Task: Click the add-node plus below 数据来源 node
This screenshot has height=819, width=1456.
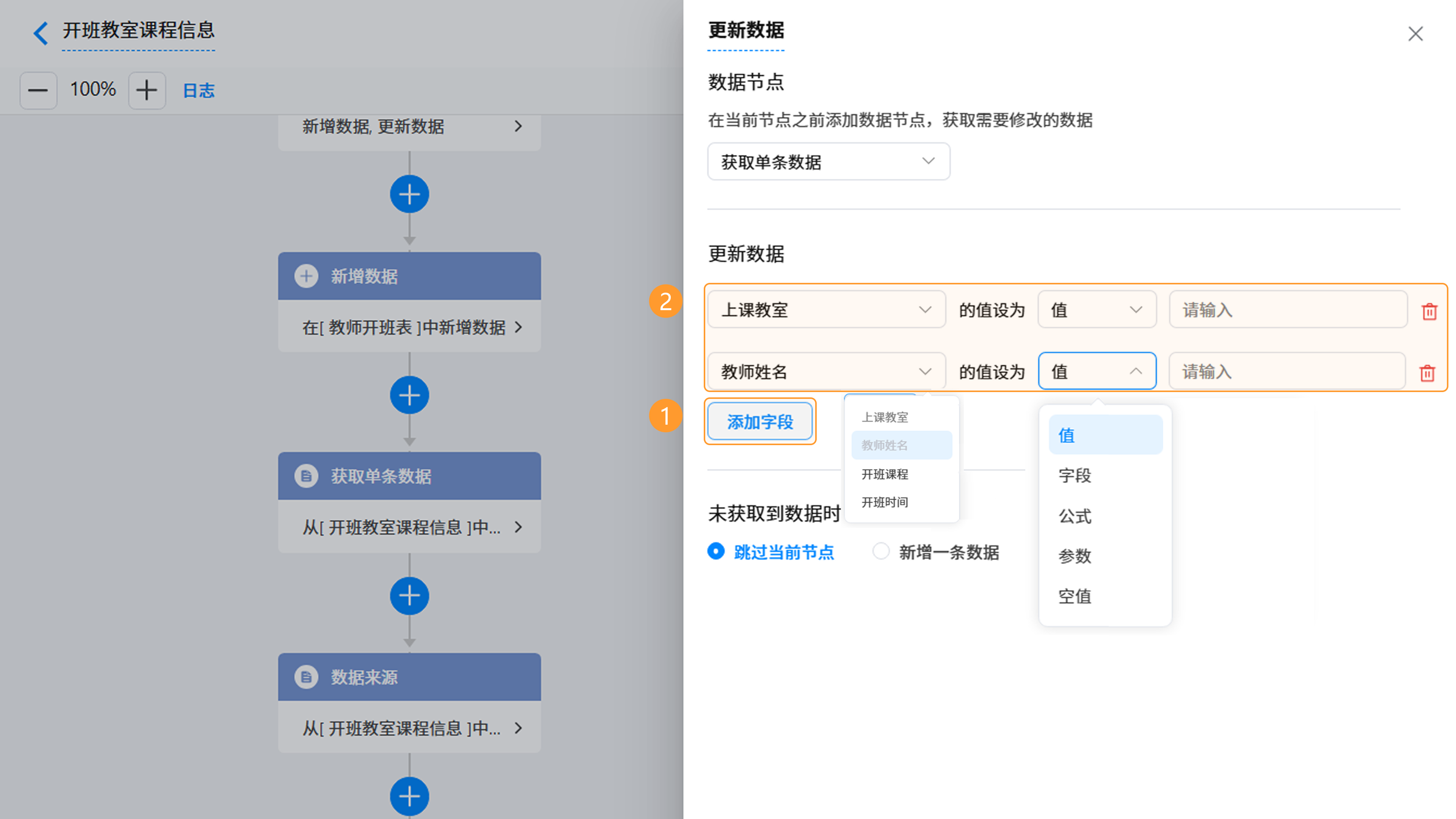Action: tap(410, 796)
